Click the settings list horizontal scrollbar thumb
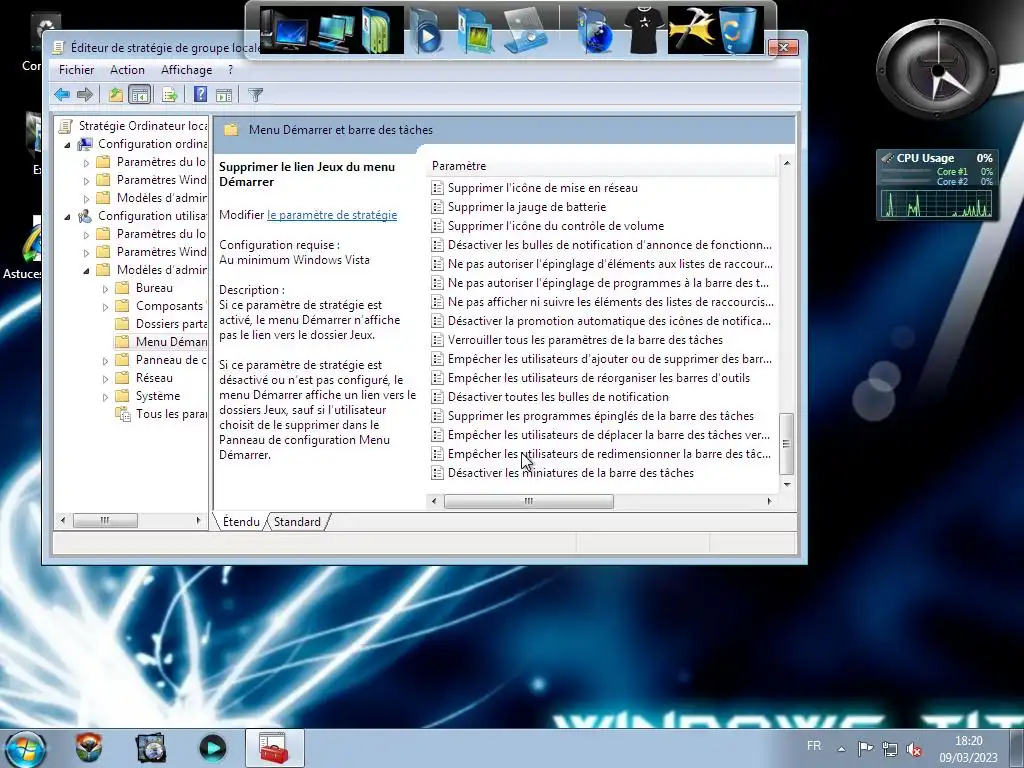The width and height of the screenshot is (1024, 768). pos(528,501)
